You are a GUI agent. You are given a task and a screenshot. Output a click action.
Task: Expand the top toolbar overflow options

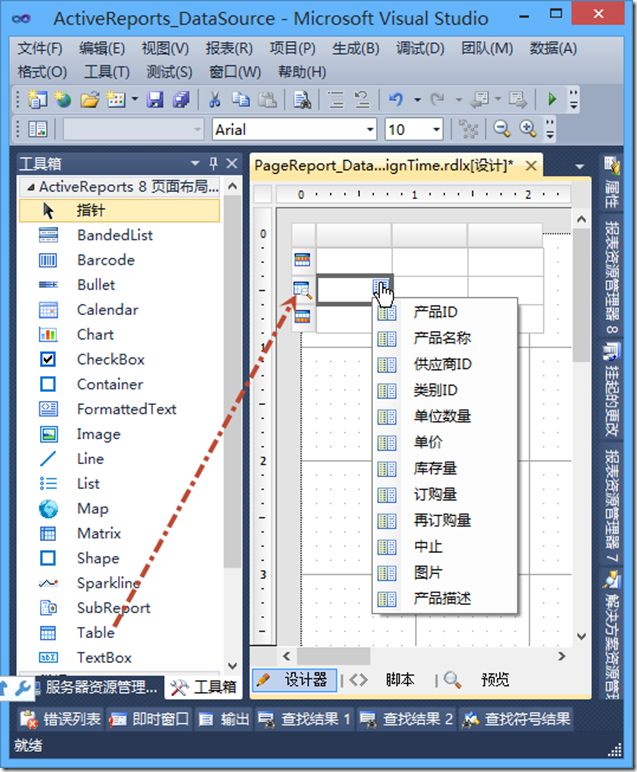coord(573,100)
